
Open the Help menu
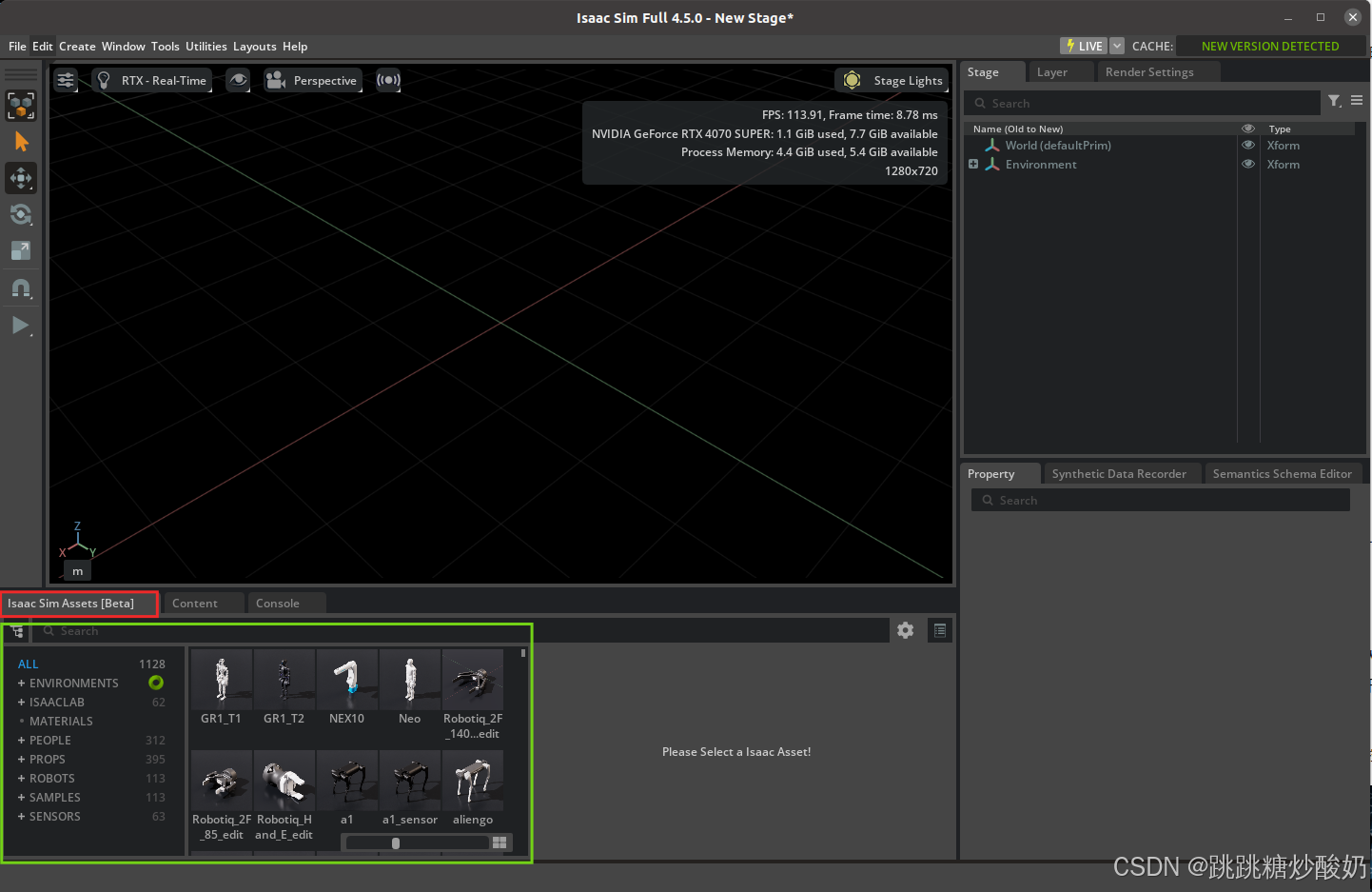coord(295,46)
